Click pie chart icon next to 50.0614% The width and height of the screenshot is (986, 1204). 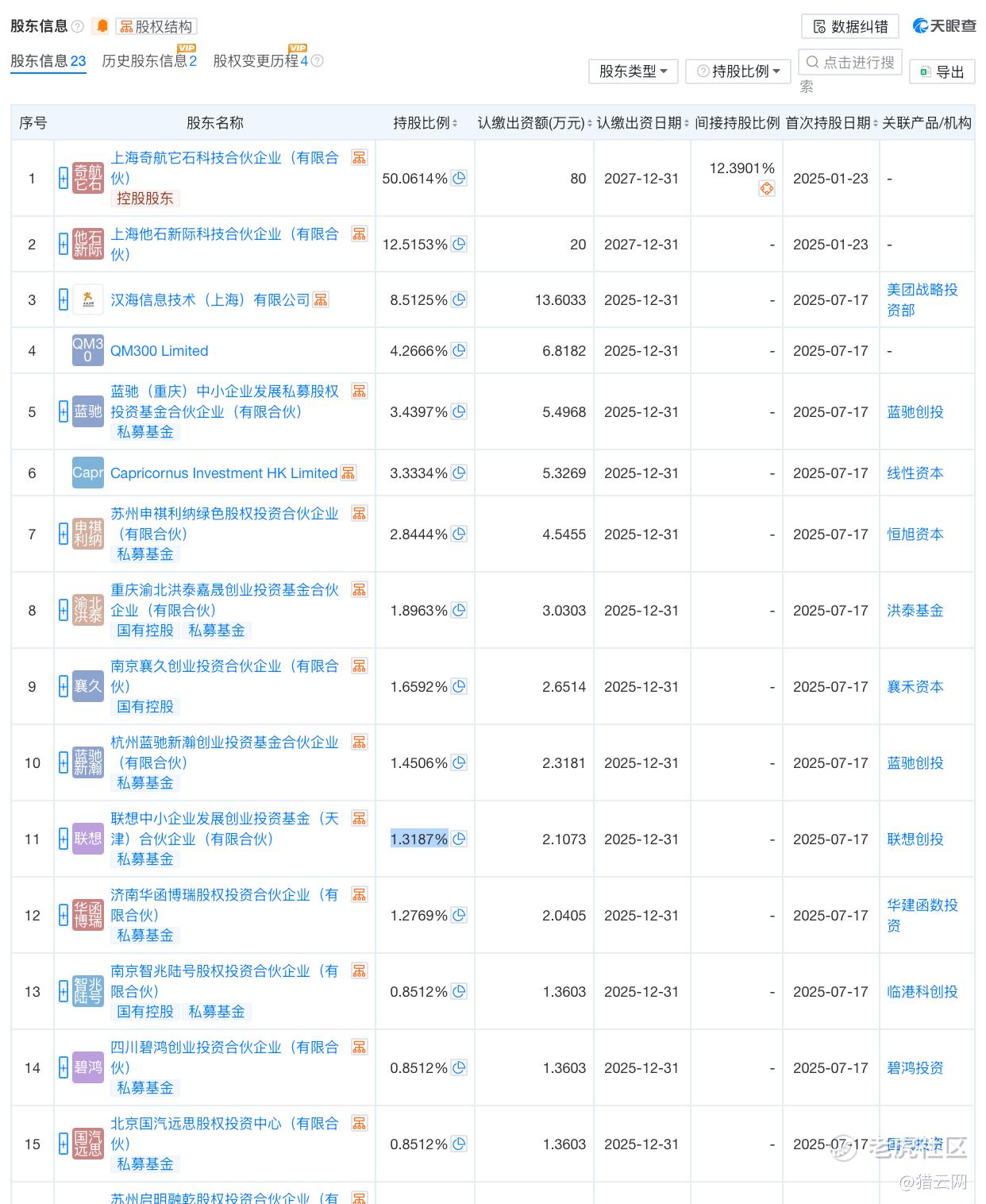pos(459,179)
